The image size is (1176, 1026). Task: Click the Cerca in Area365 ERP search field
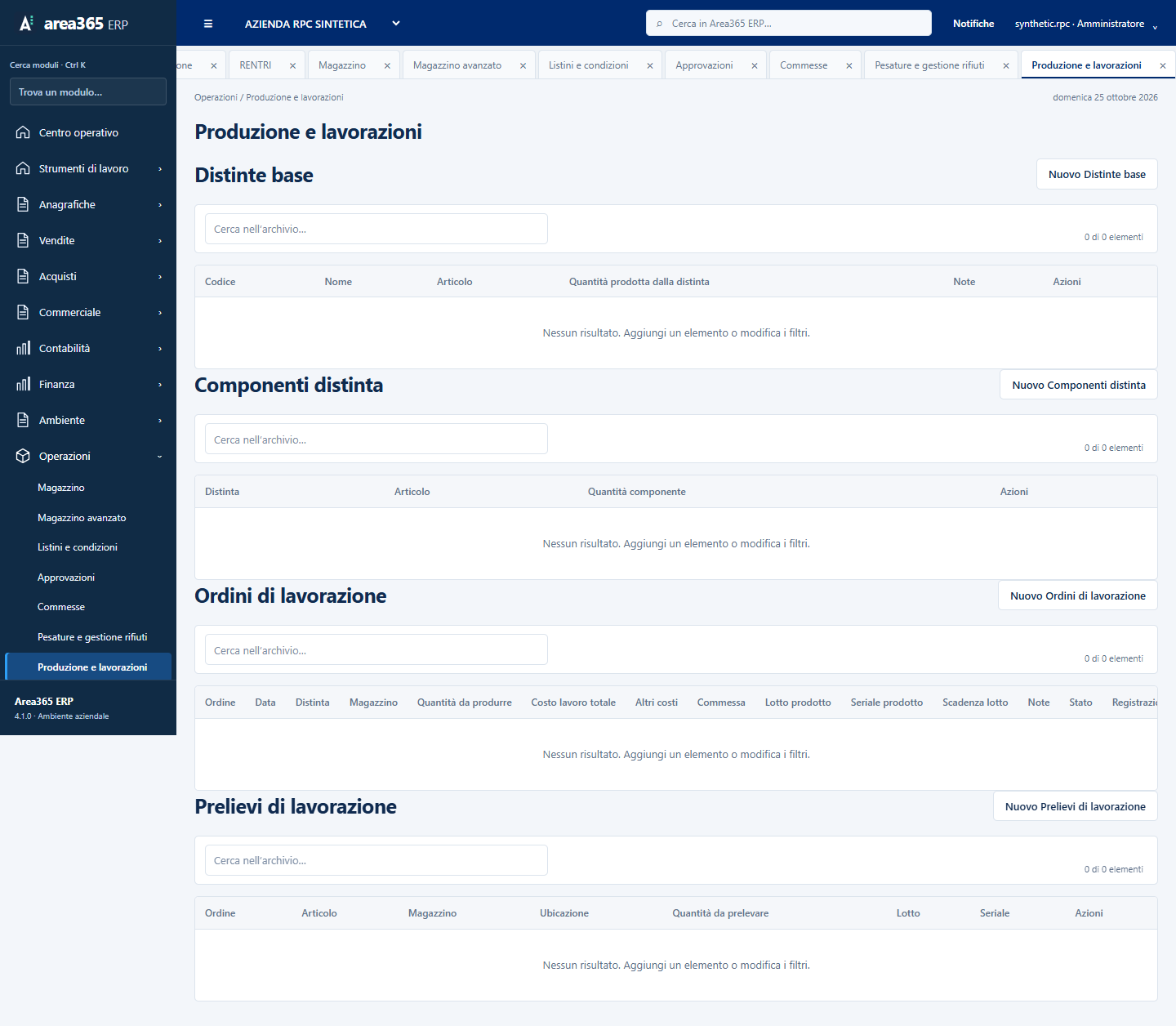point(789,23)
